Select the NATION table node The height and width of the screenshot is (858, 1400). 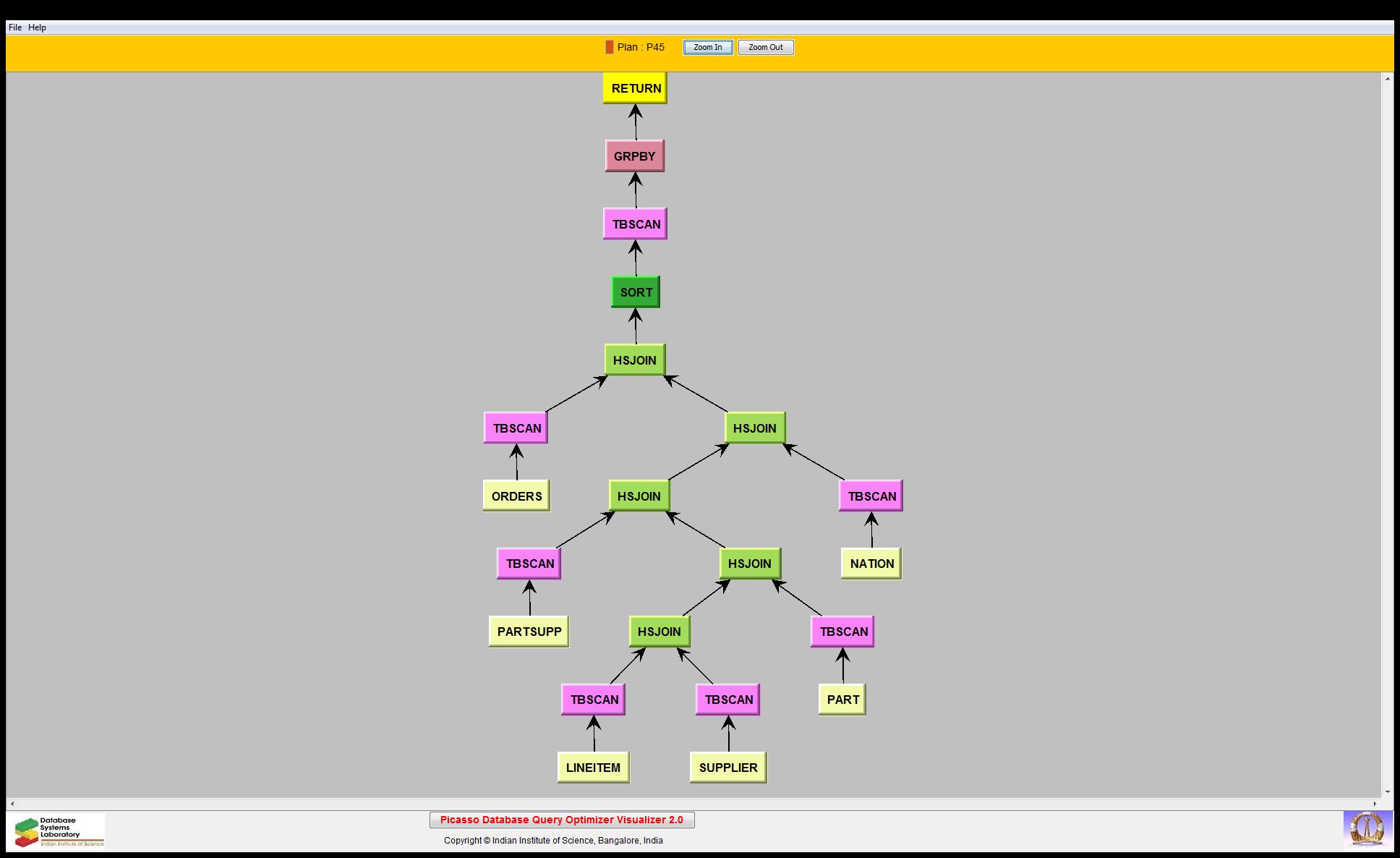click(871, 564)
